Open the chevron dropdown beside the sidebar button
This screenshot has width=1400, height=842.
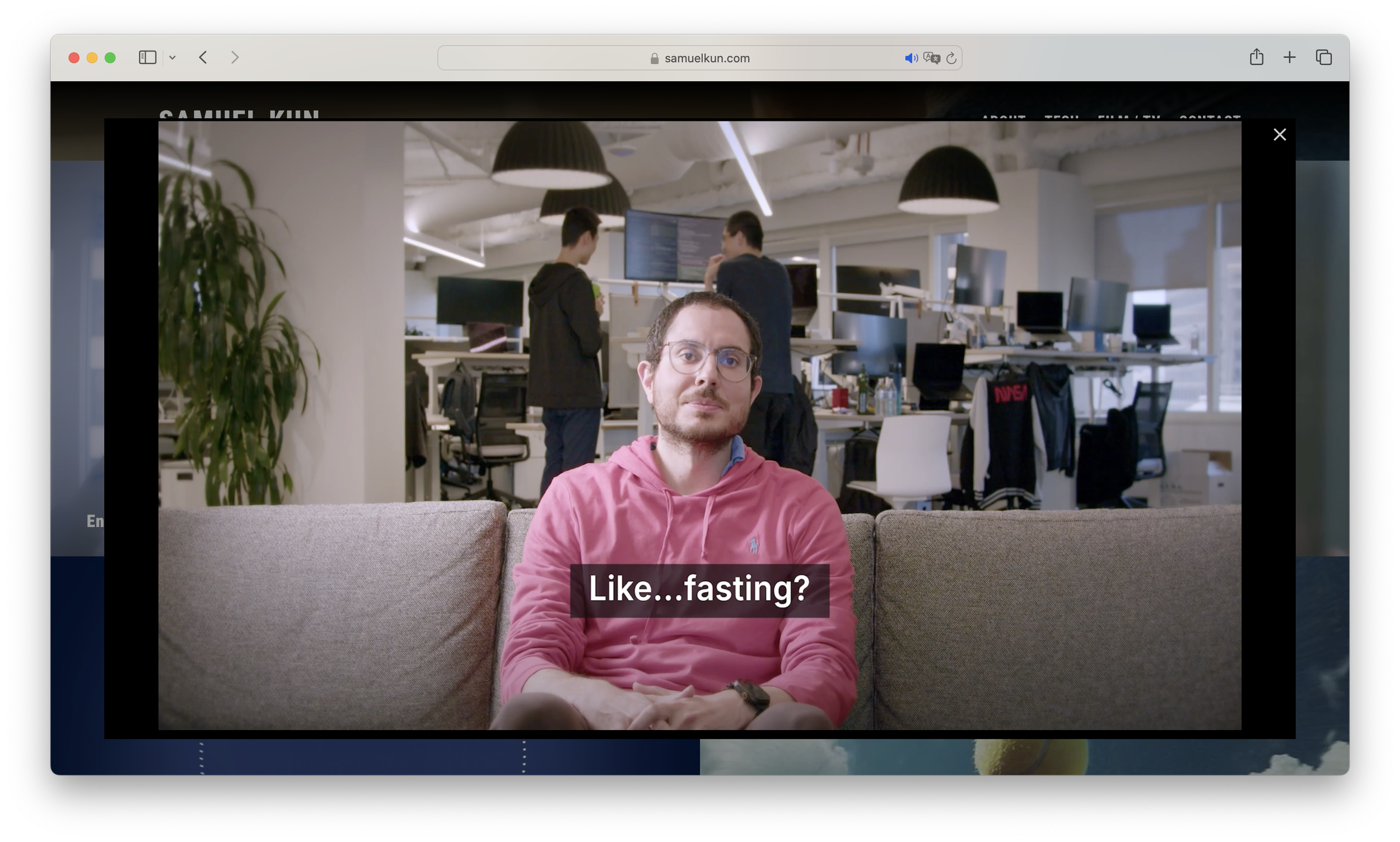point(174,57)
